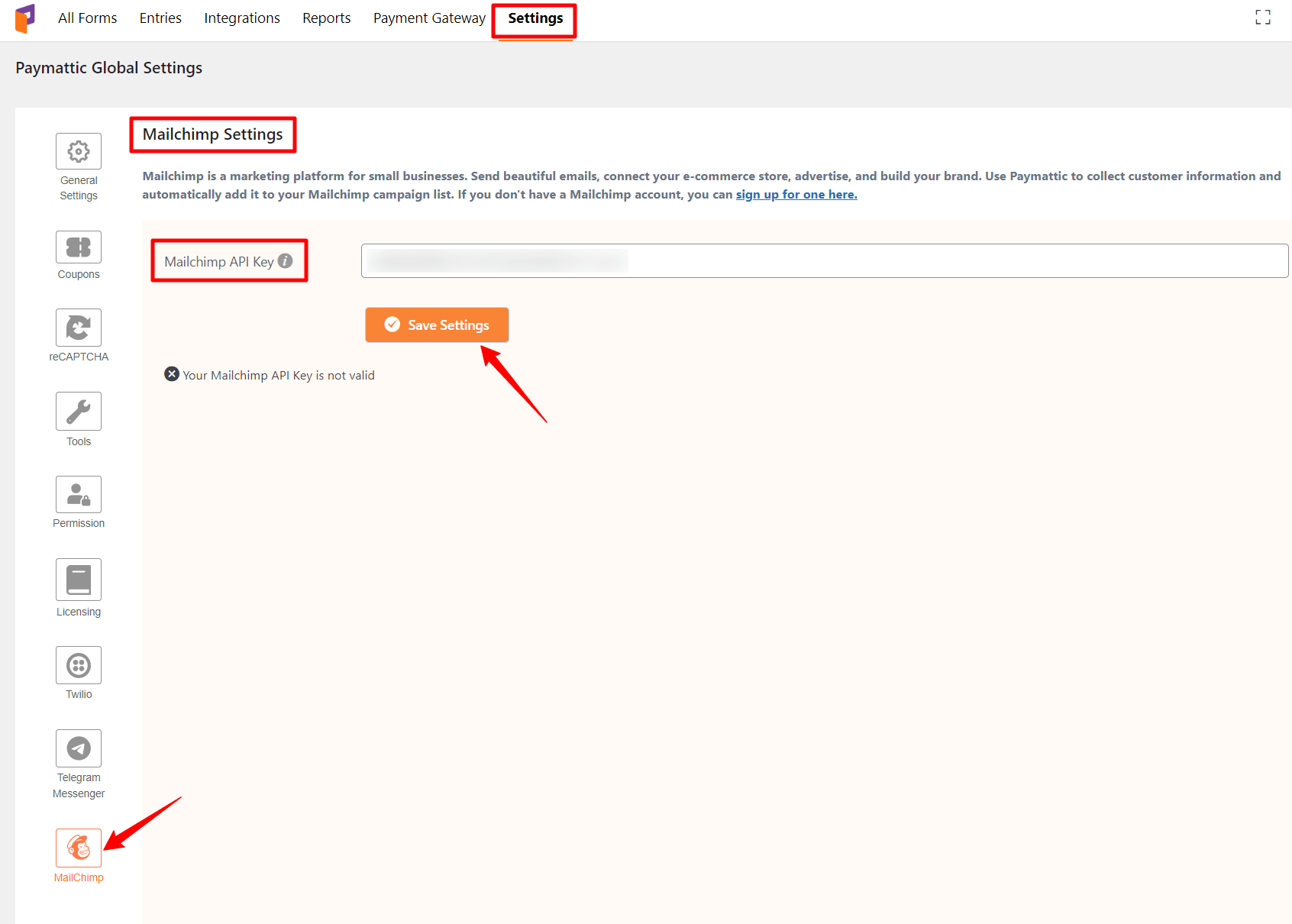Select the Settings tab

click(x=535, y=18)
